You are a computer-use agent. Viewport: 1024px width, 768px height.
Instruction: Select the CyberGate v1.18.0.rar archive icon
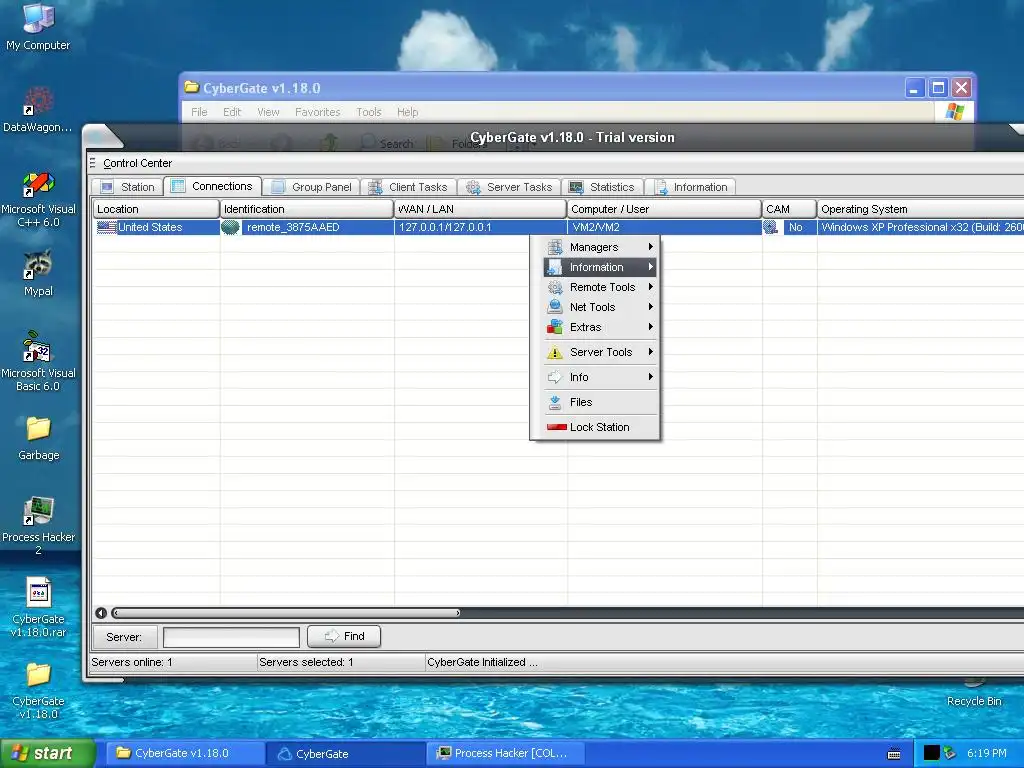point(38,607)
